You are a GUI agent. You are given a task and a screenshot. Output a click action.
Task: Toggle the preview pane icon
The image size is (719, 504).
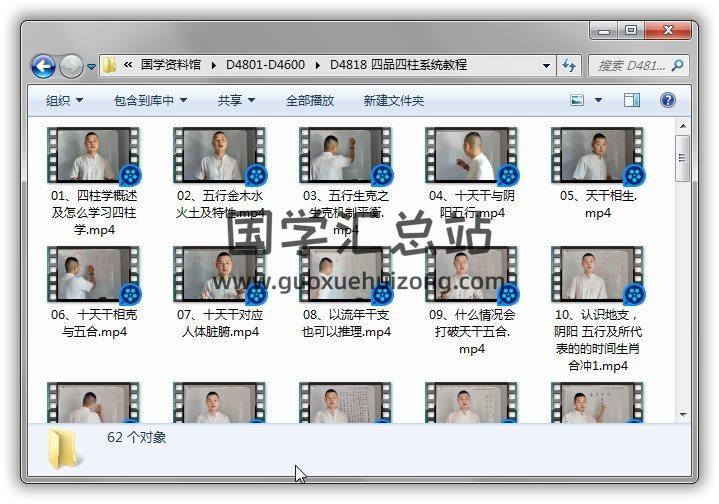click(x=632, y=100)
